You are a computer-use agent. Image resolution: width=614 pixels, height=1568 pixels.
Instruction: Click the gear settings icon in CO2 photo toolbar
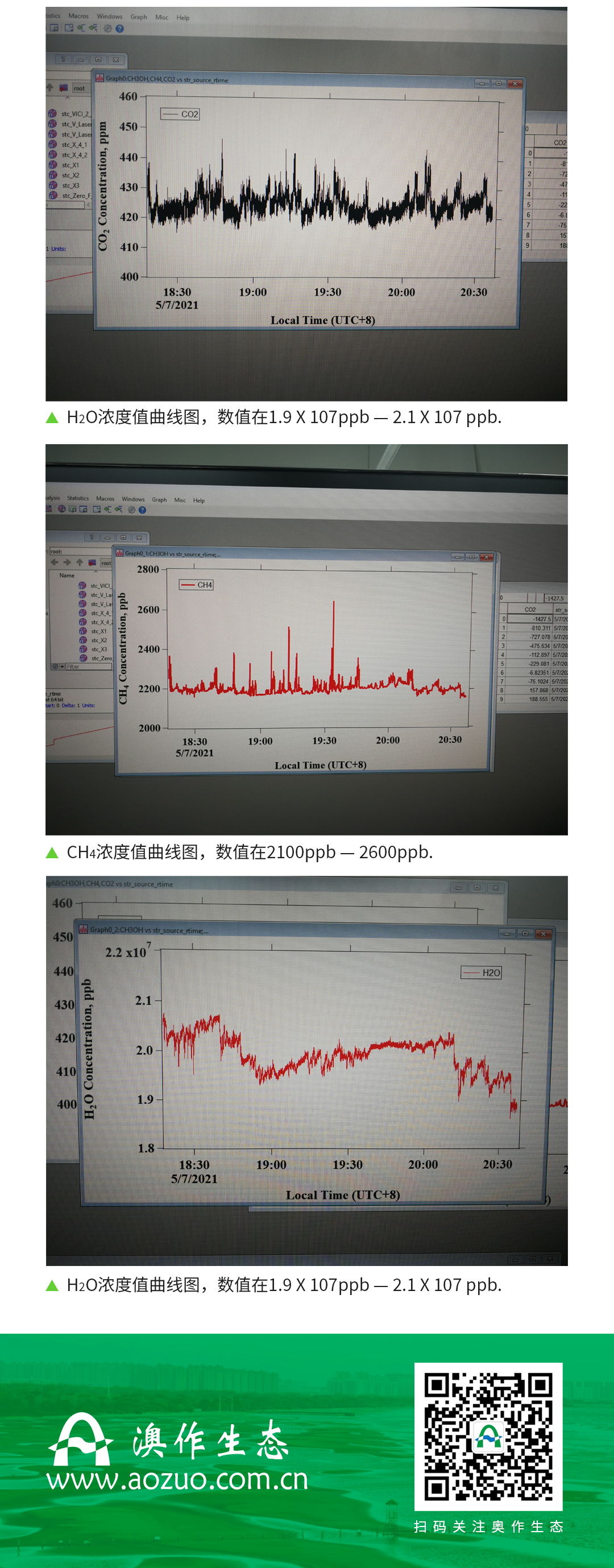[107, 28]
